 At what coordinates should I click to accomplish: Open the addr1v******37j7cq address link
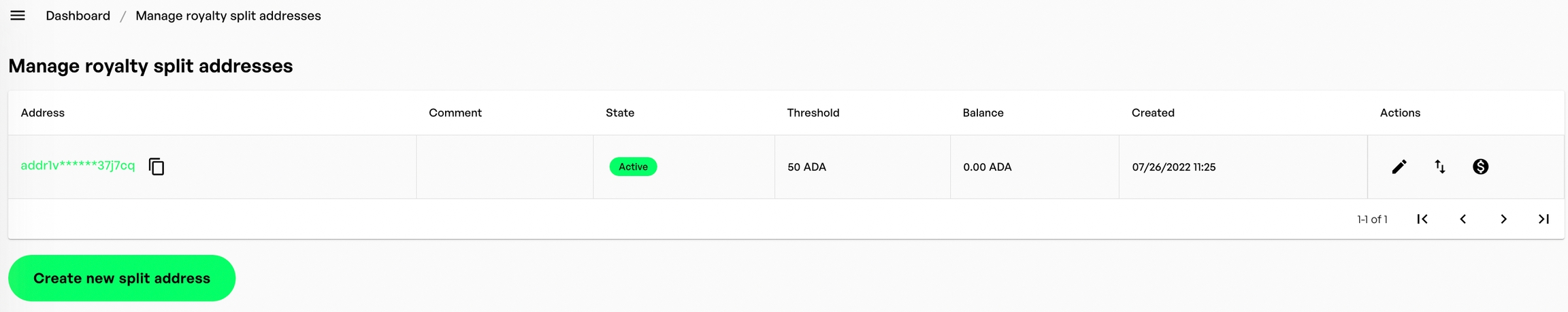click(78, 166)
